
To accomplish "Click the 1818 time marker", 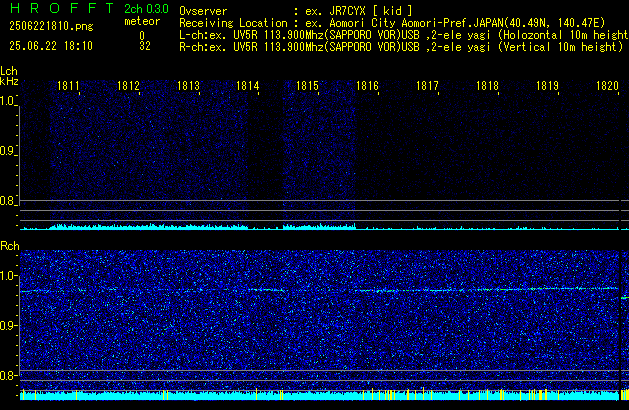I will [487, 86].
